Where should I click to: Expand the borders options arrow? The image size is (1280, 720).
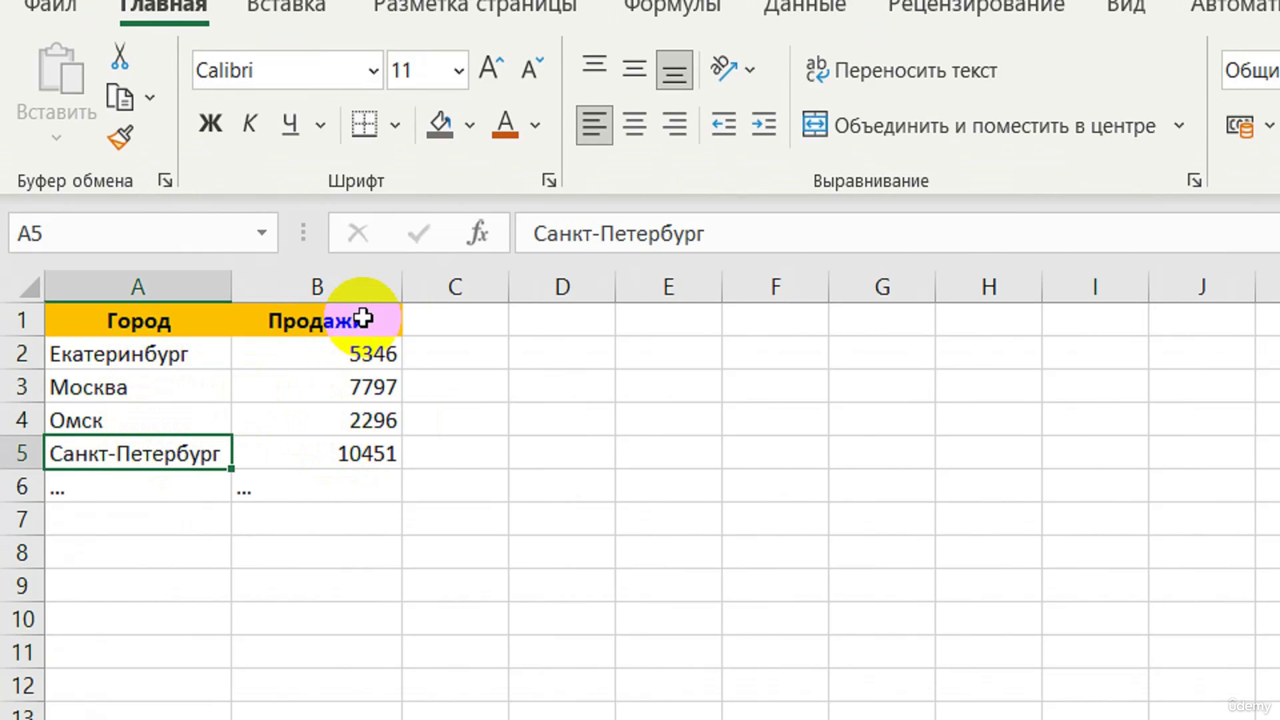coord(395,126)
